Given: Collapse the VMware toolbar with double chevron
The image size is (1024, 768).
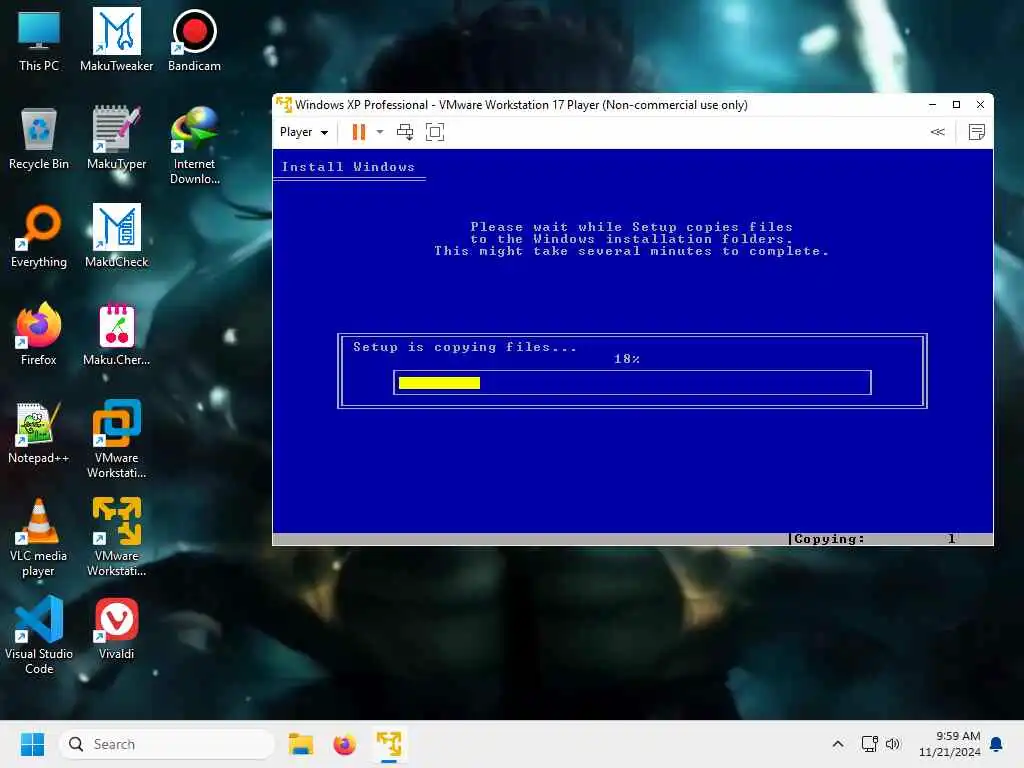Looking at the screenshot, I should (x=937, y=132).
